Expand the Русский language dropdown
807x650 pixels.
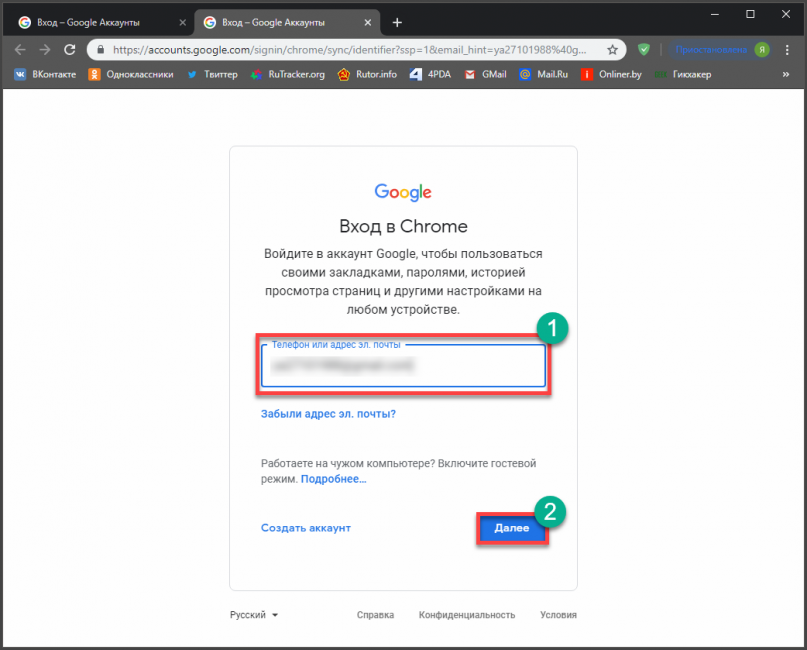[254, 615]
